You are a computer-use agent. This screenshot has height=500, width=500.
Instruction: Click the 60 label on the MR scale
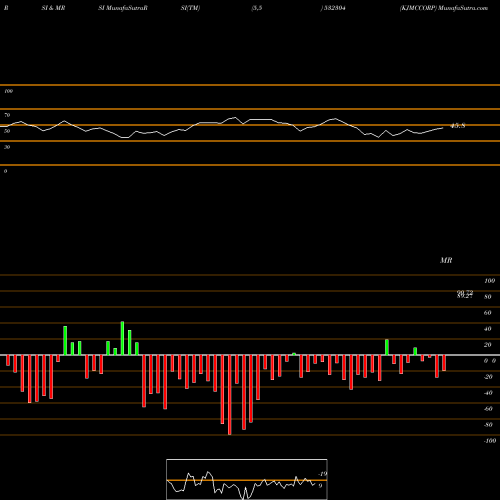(488, 313)
